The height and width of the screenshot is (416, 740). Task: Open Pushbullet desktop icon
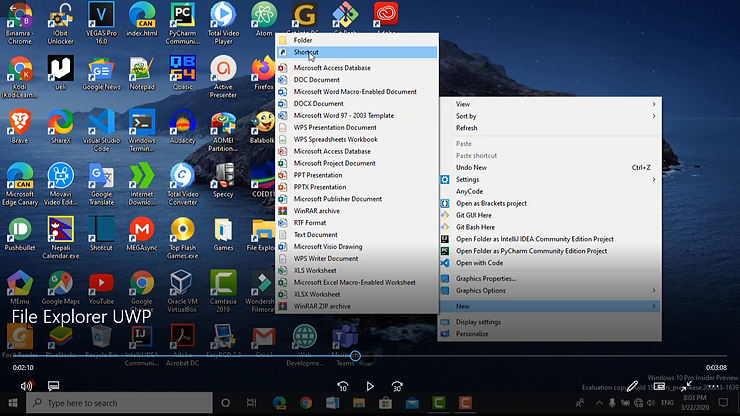coord(20,234)
